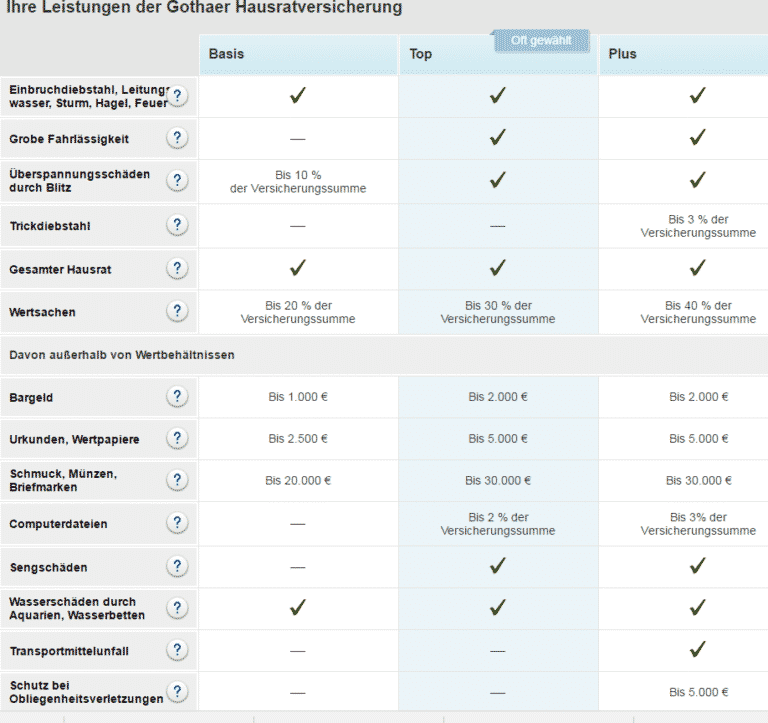
Task: Select the Basis tariff column header
Action: [298, 54]
